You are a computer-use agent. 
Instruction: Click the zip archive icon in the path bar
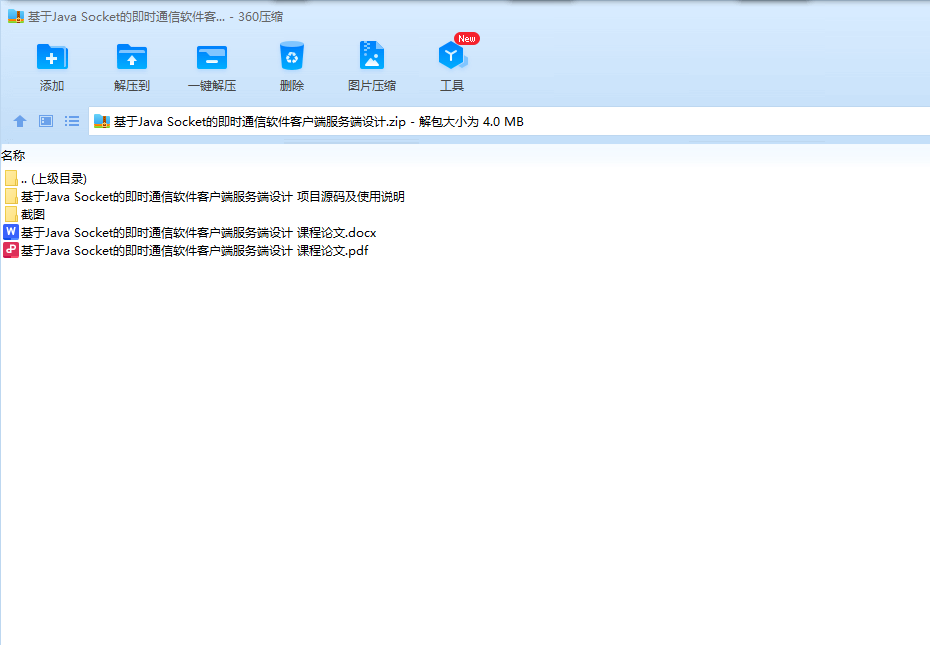(101, 121)
